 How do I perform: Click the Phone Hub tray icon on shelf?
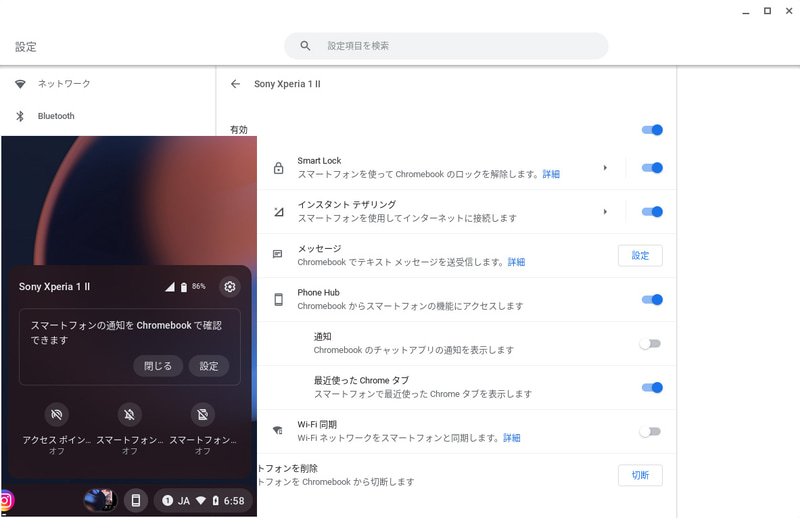136,501
